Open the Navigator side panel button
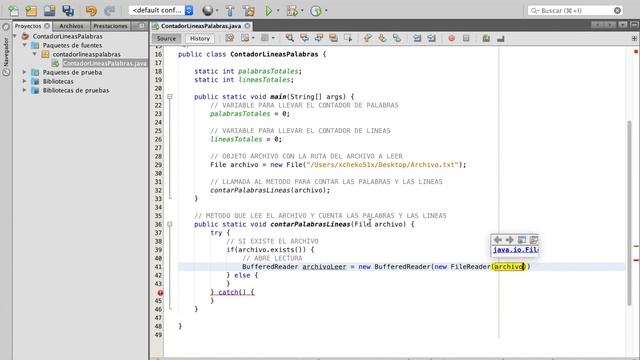This screenshot has height=360, width=640. tap(6, 51)
